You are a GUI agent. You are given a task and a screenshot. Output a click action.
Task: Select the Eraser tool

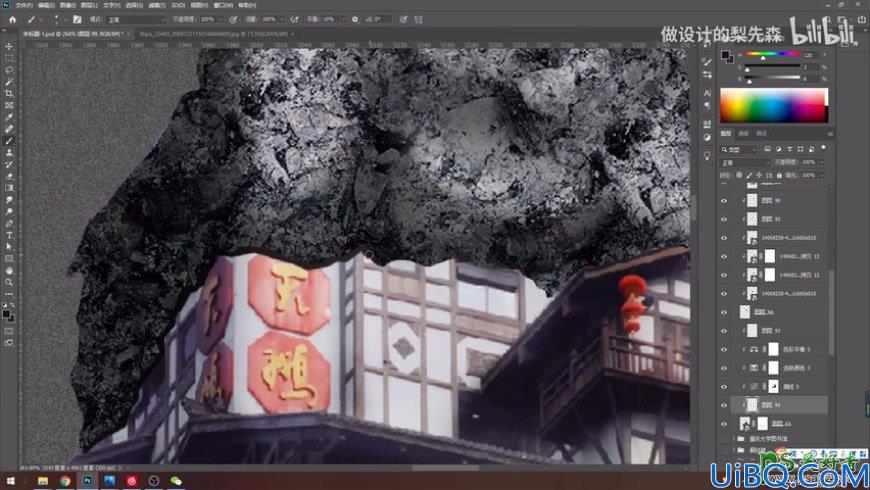[x=9, y=176]
